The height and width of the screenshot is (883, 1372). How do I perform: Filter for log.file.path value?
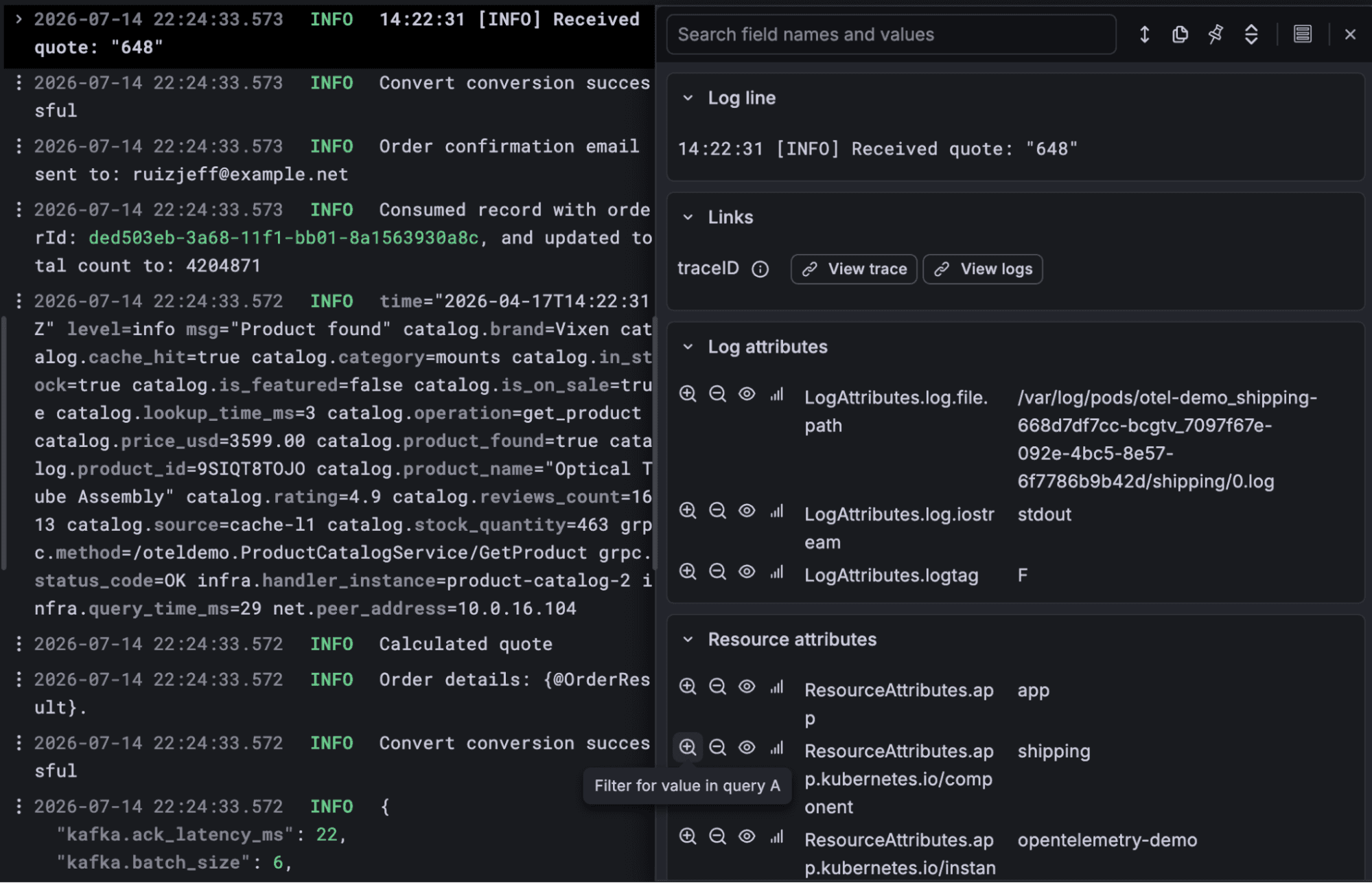[688, 394]
